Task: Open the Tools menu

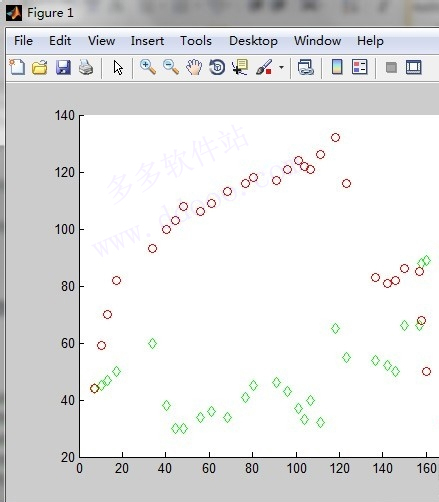Action: pyautogui.click(x=196, y=41)
